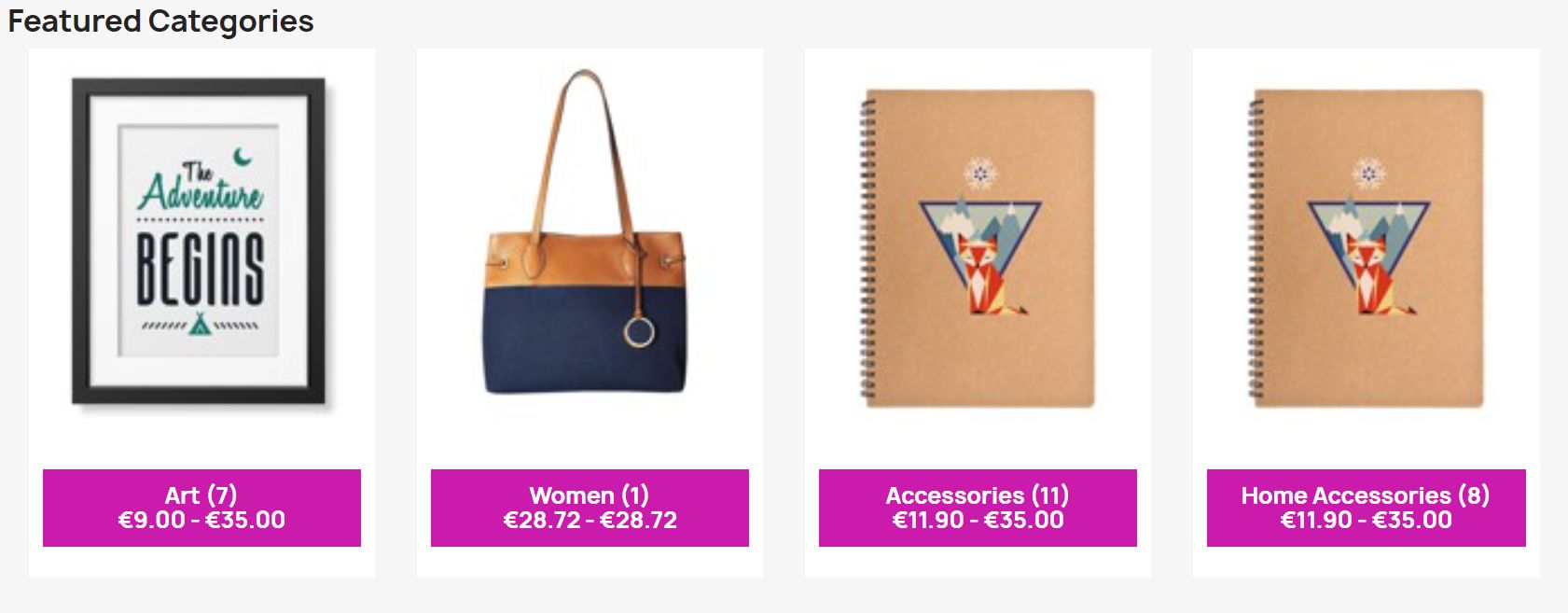The height and width of the screenshot is (613, 1568).
Task: Click the €28.72 - €28.72 price range
Action: [x=590, y=521]
